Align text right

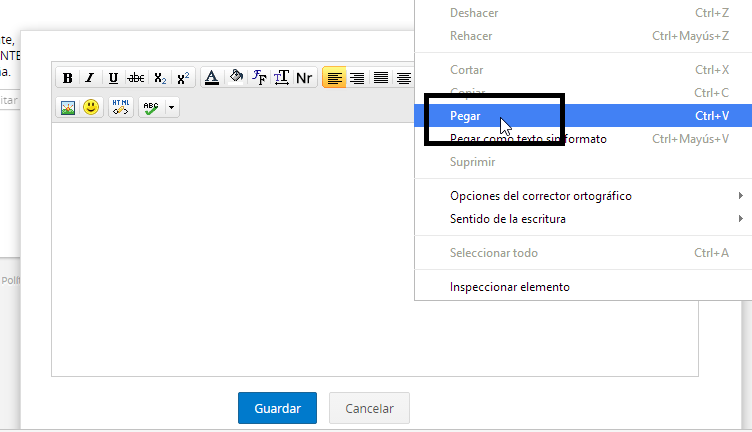click(x=357, y=78)
